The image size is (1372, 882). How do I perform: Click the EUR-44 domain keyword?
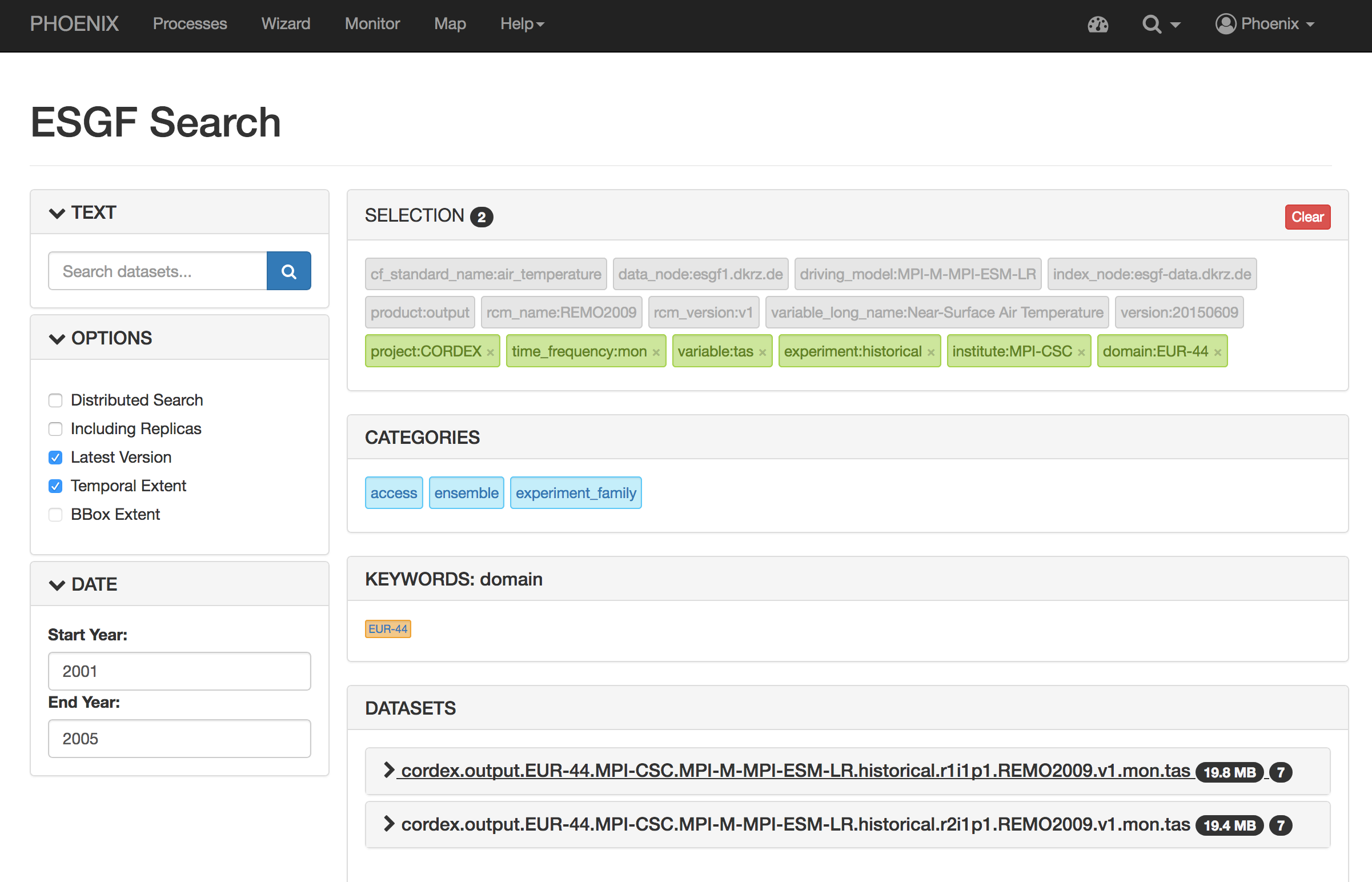(x=388, y=629)
